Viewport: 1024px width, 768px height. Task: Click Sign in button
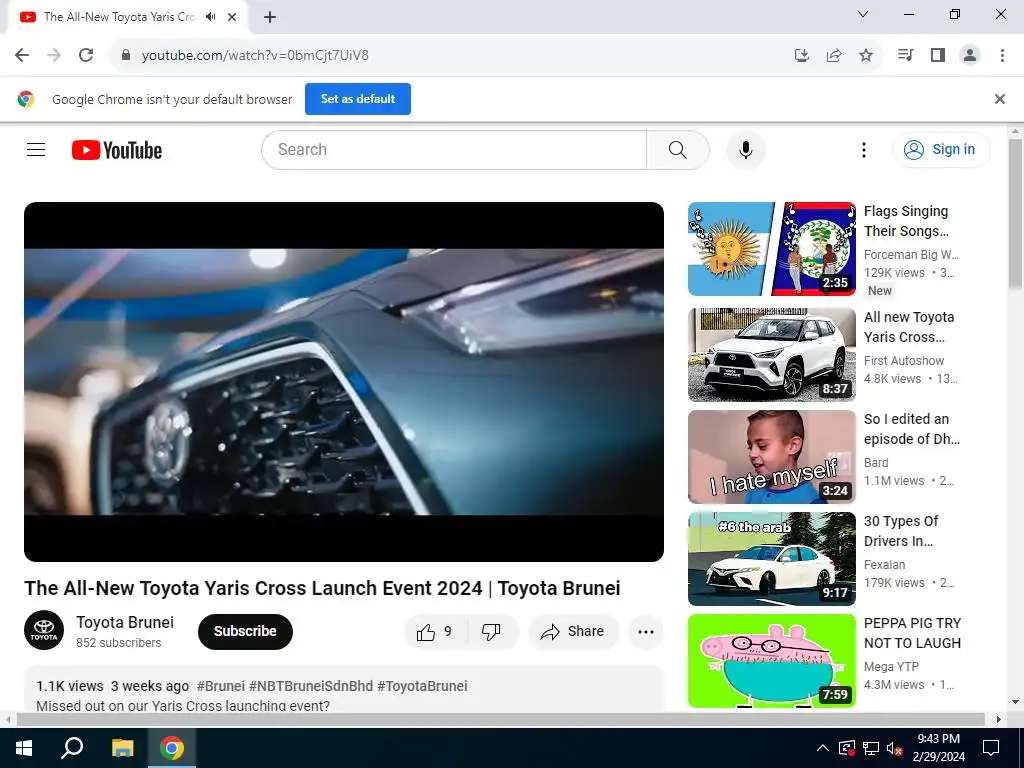pos(941,150)
